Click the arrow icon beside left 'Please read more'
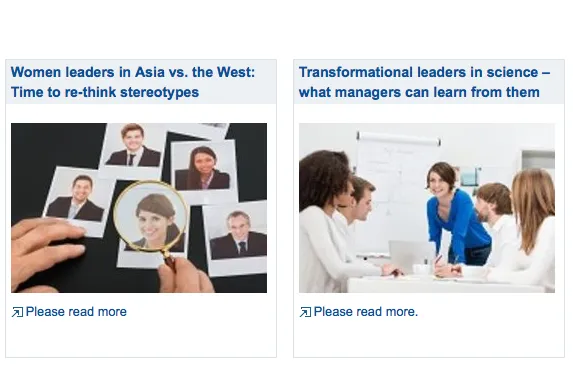Screen dimensions: 573x370 (17, 312)
